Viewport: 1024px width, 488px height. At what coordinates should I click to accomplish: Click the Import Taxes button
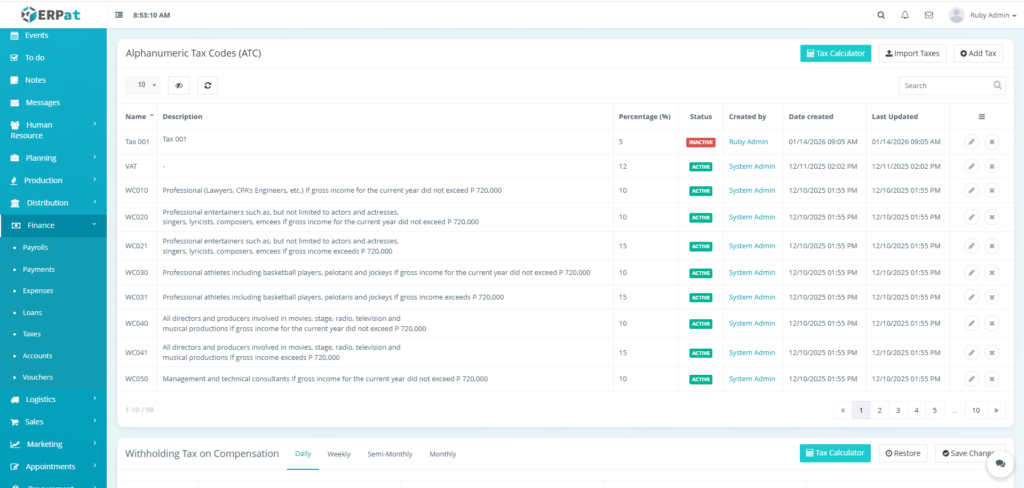[912, 53]
